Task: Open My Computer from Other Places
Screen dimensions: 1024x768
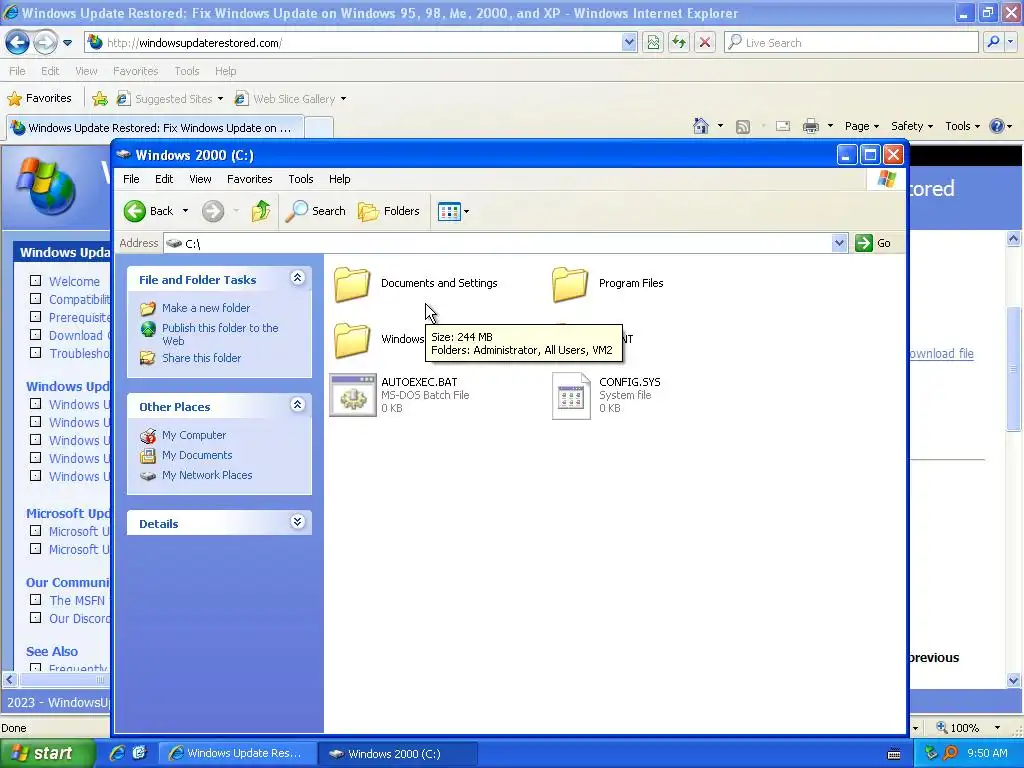Action: tap(194, 435)
